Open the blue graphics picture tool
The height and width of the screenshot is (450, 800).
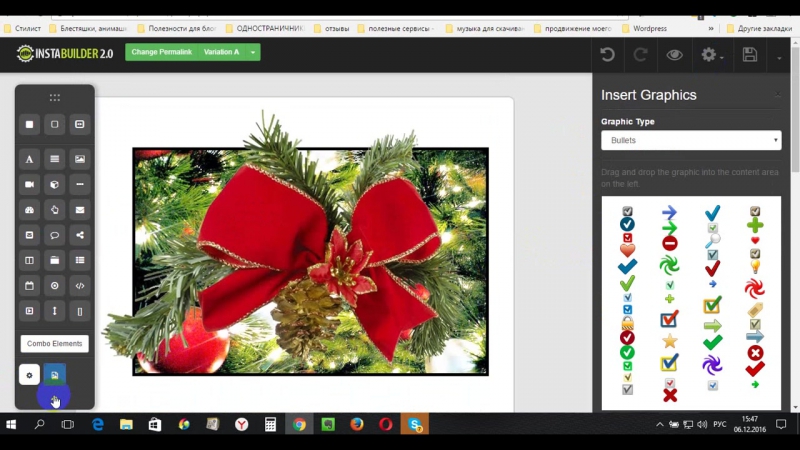point(55,375)
